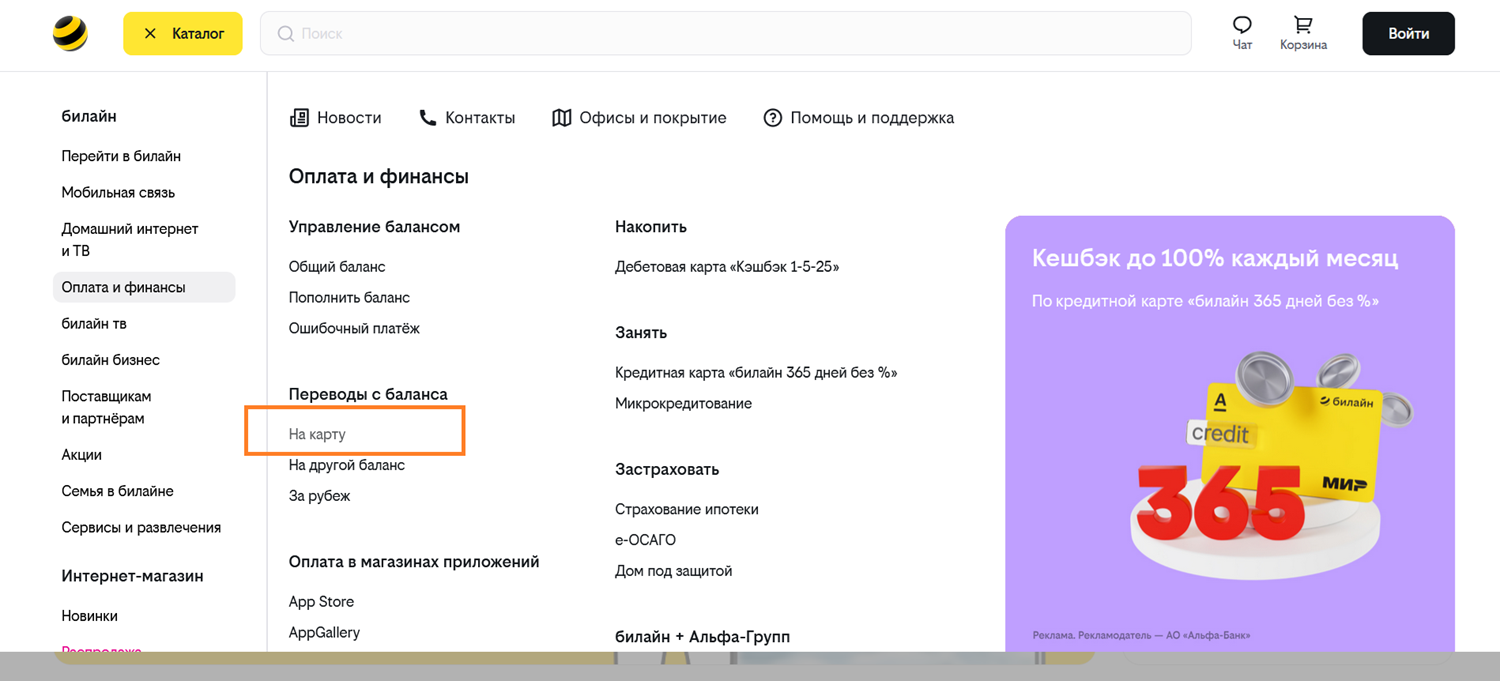Click the билайн + Альфа-Групп heading
Viewport: 1500px width, 681px height.
[x=702, y=637]
